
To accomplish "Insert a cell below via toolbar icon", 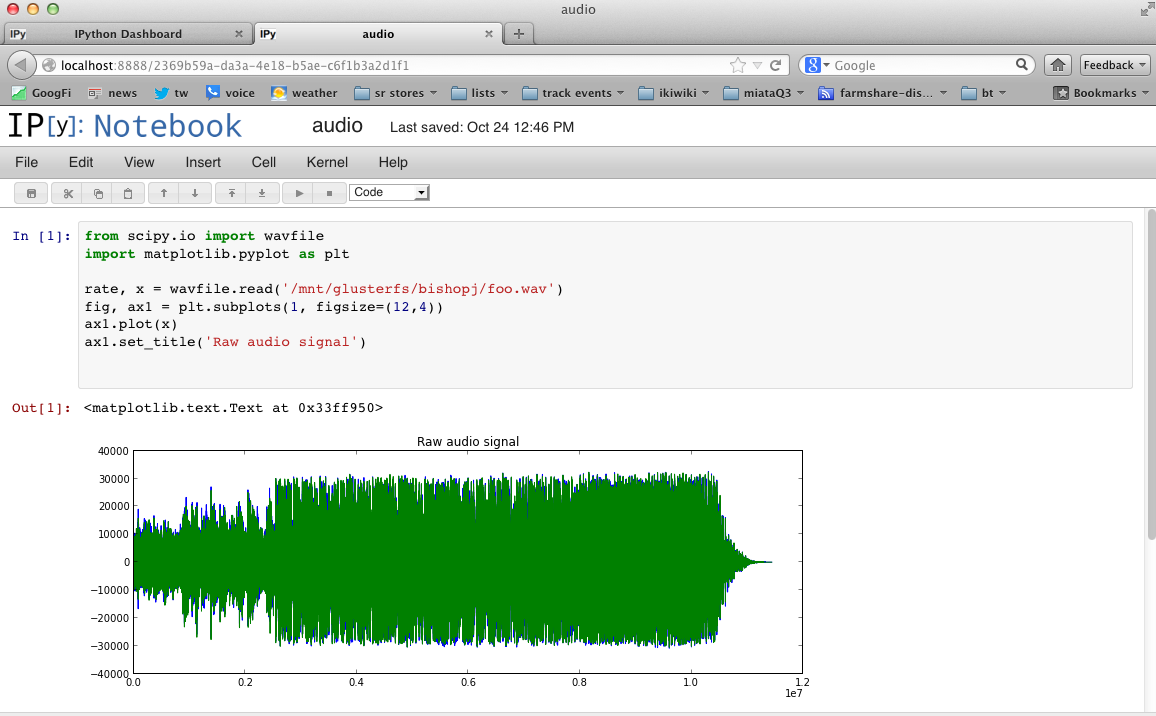I will (x=262, y=193).
